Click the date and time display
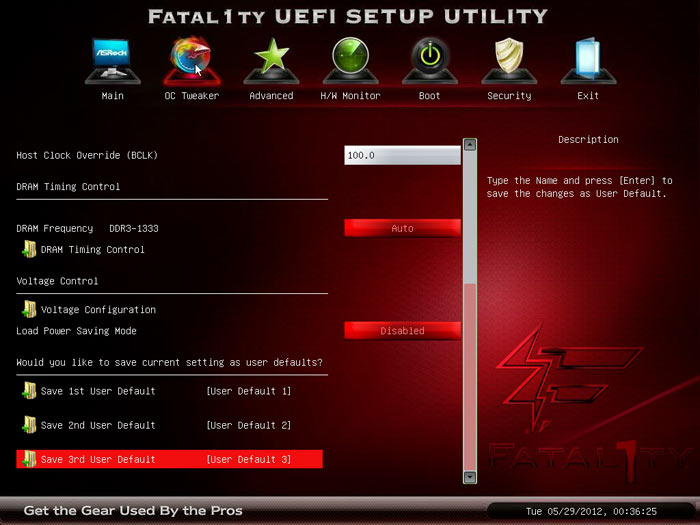 (x=591, y=511)
